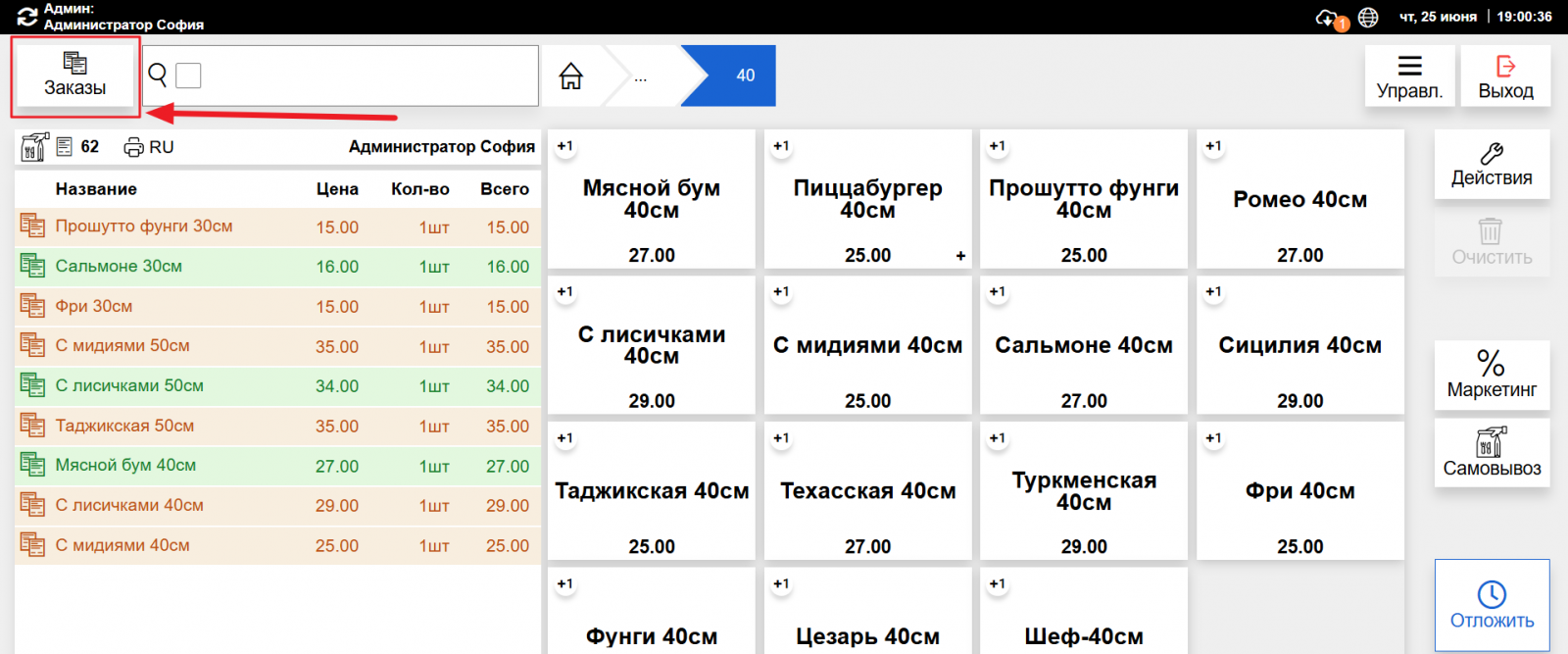This screenshot has height=654, width=1568.
Task: Open the Управл. hamburger menu
Action: coord(1409,76)
